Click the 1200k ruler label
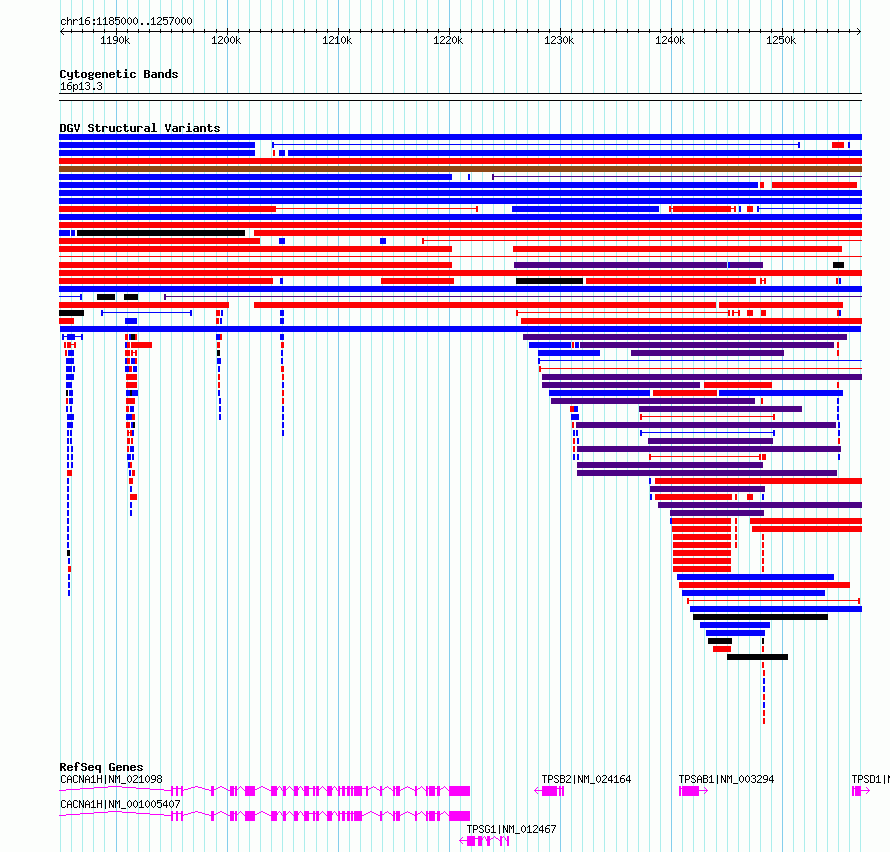The height and width of the screenshot is (852, 890). pyautogui.click(x=226, y=40)
